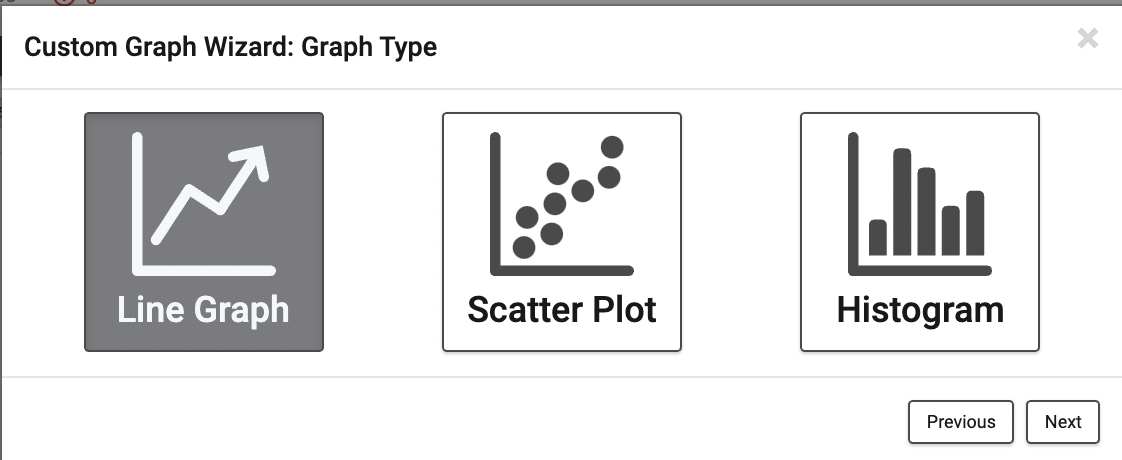The image size is (1122, 460).
Task: Advance with the Next button
Action: coord(1063,422)
